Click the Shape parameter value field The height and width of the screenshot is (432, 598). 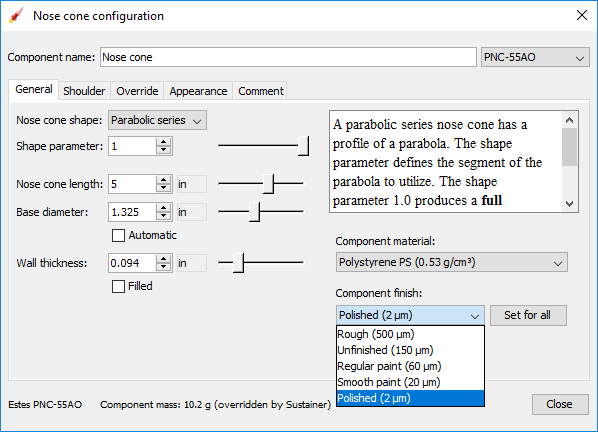pyautogui.click(x=132, y=146)
